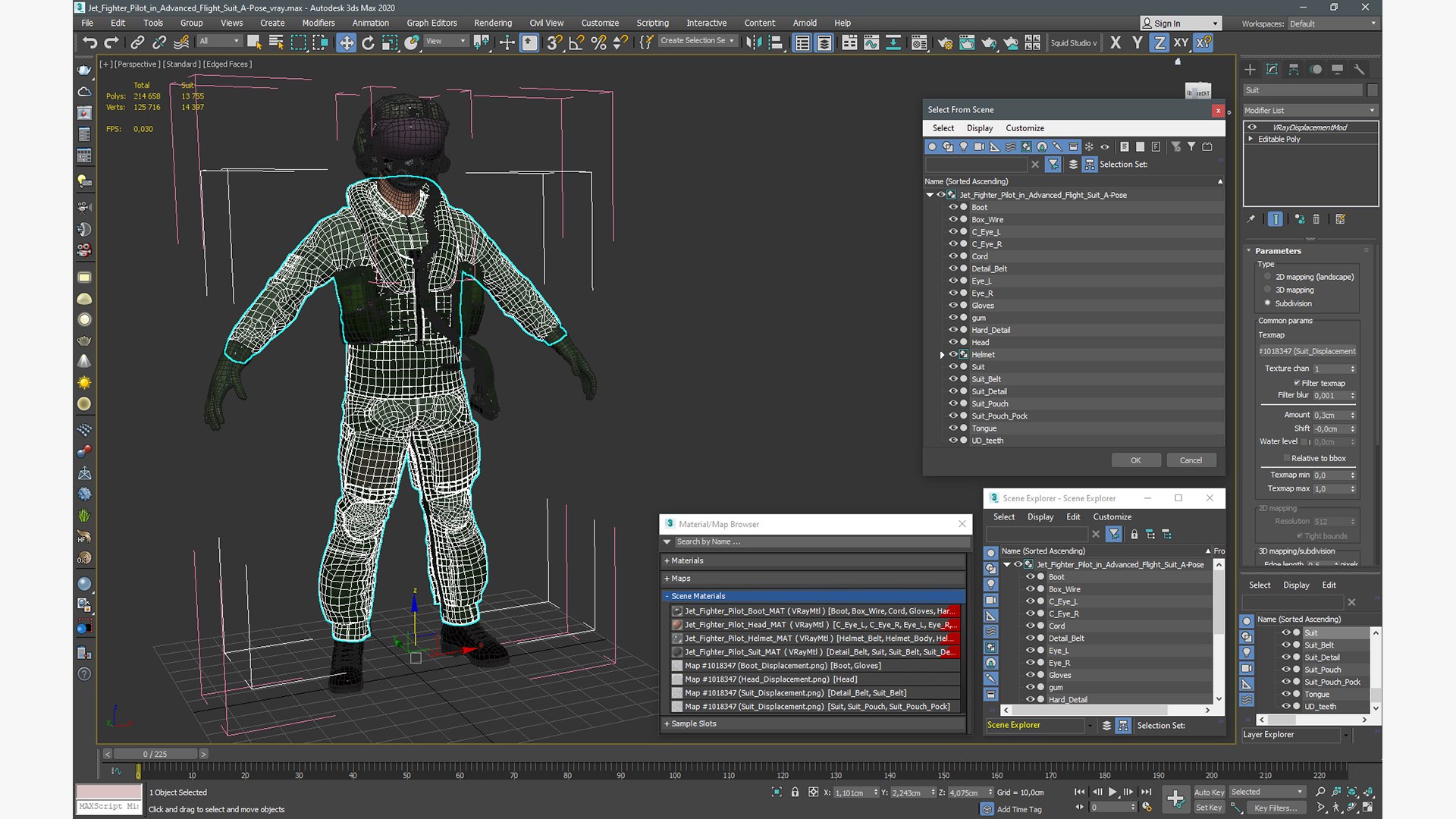Viewport: 1456px width, 819px height.
Task: Click the Sign In button
Action: [x=1181, y=24]
